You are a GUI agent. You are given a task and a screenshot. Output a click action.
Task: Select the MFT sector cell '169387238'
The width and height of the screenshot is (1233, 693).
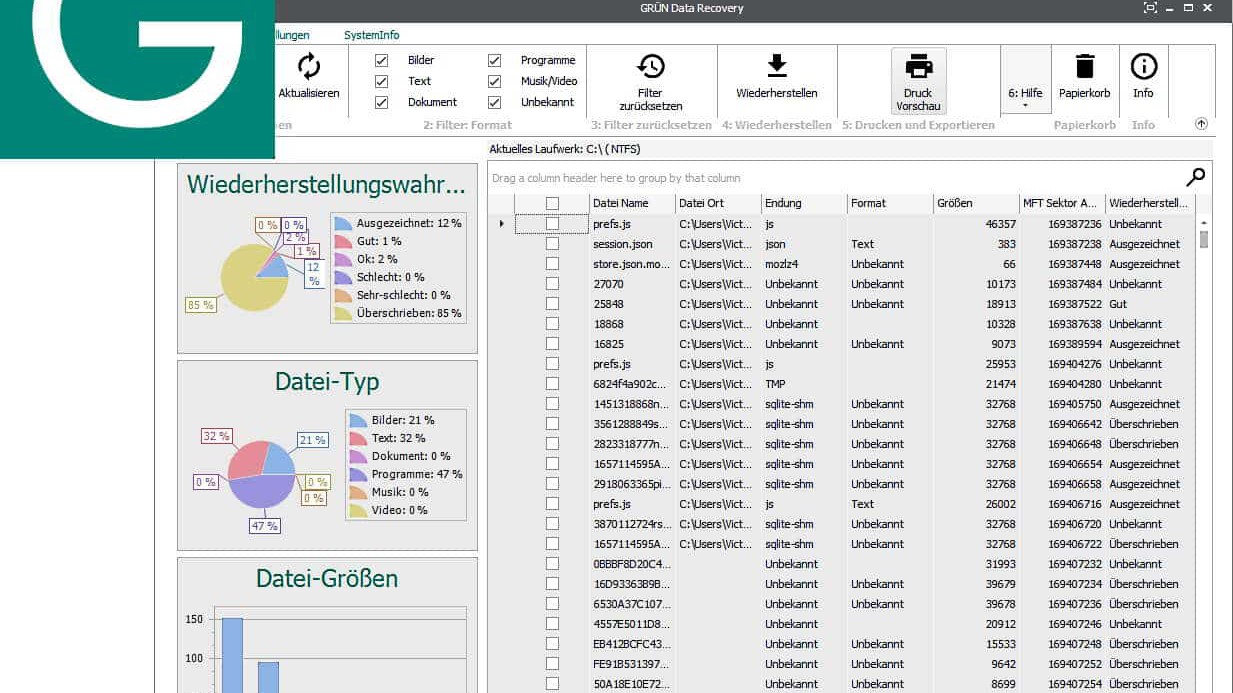pyautogui.click(x=1062, y=244)
